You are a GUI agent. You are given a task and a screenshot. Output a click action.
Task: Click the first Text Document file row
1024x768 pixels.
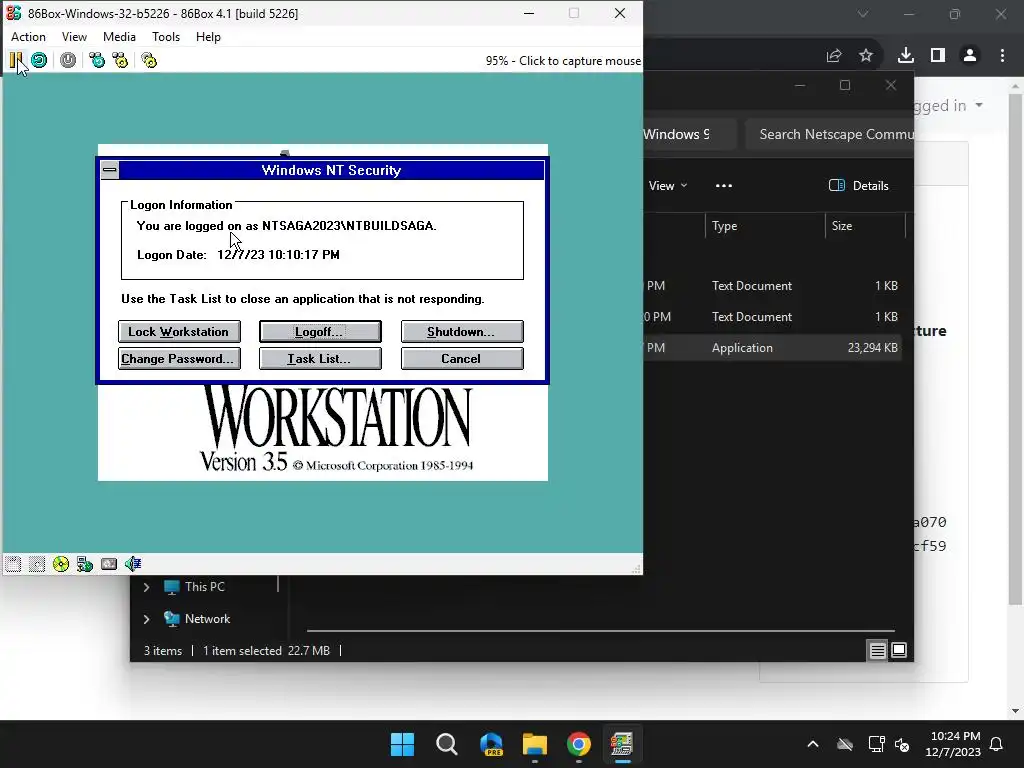coord(773,285)
